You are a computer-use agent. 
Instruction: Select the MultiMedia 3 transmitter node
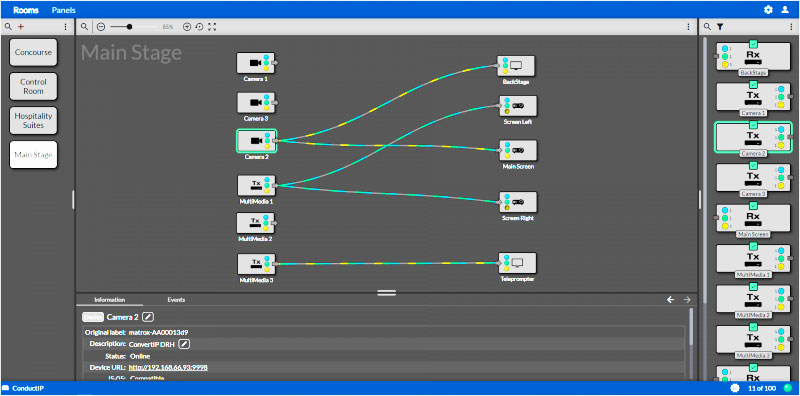pyautogui.click(x=256, y=264)
